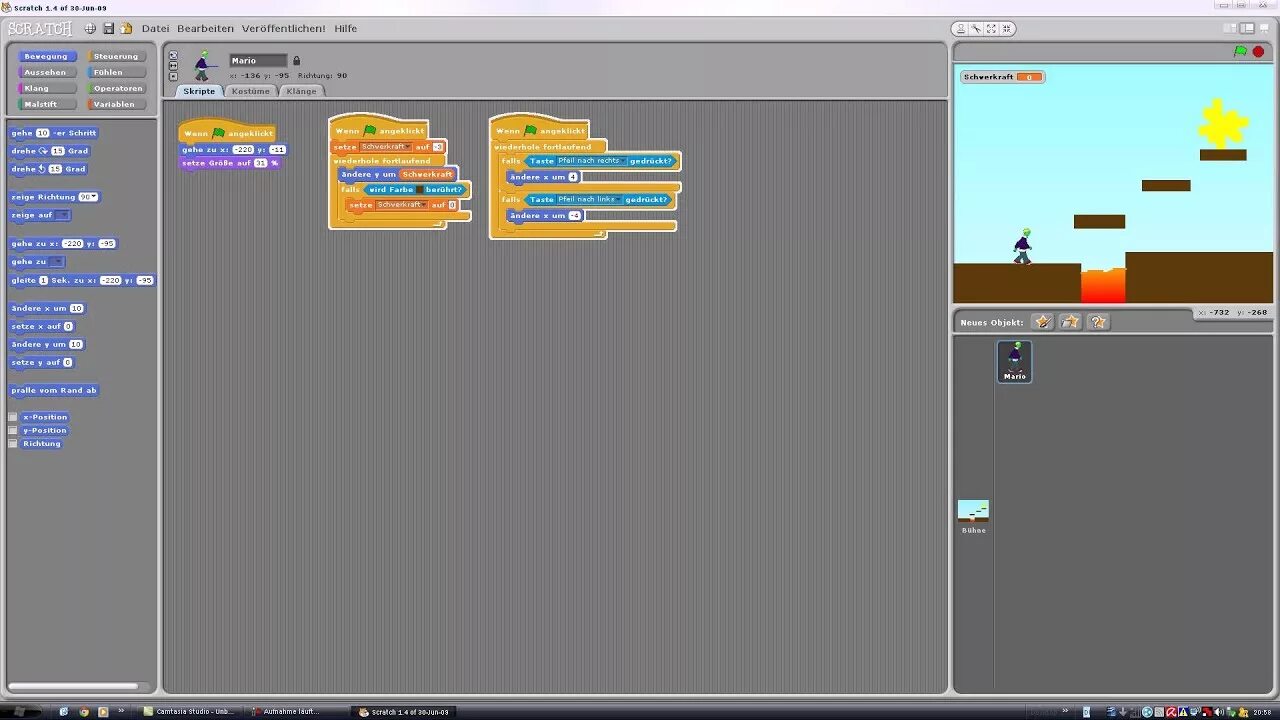Image resolution: width=1280 pixels, height=720 pixels.
Task: Select the Bewegung block category
Action: click(46, 56)
